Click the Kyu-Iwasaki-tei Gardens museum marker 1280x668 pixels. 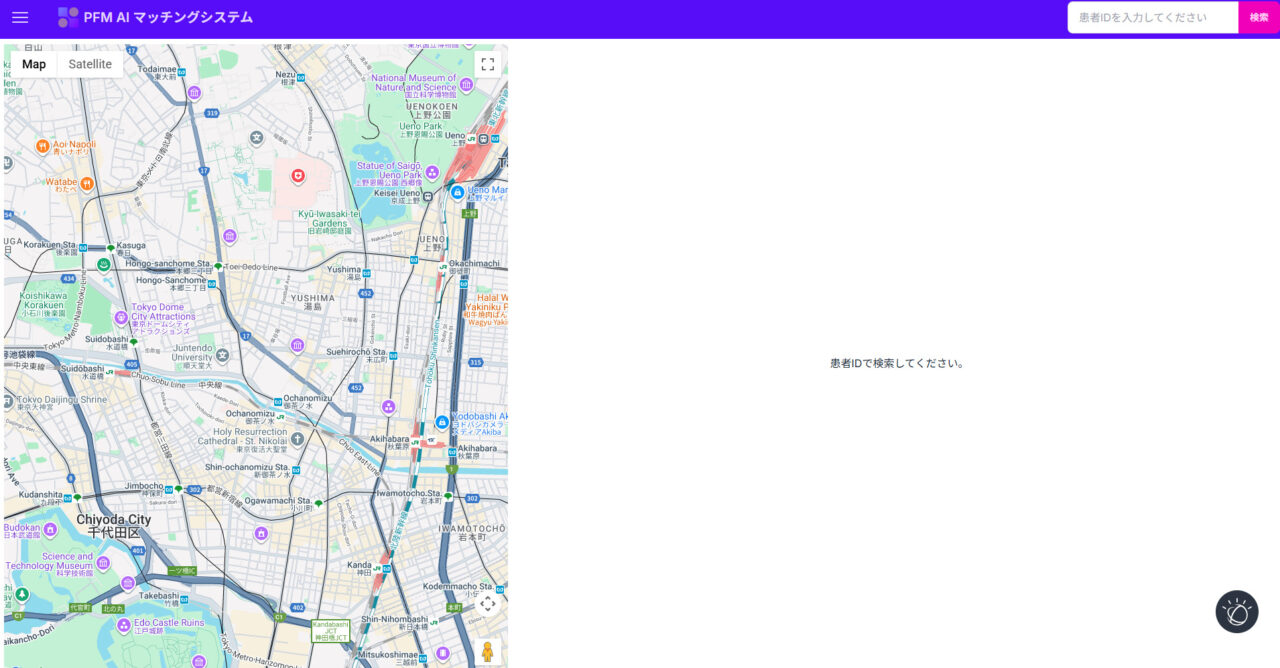coord(230,236)
